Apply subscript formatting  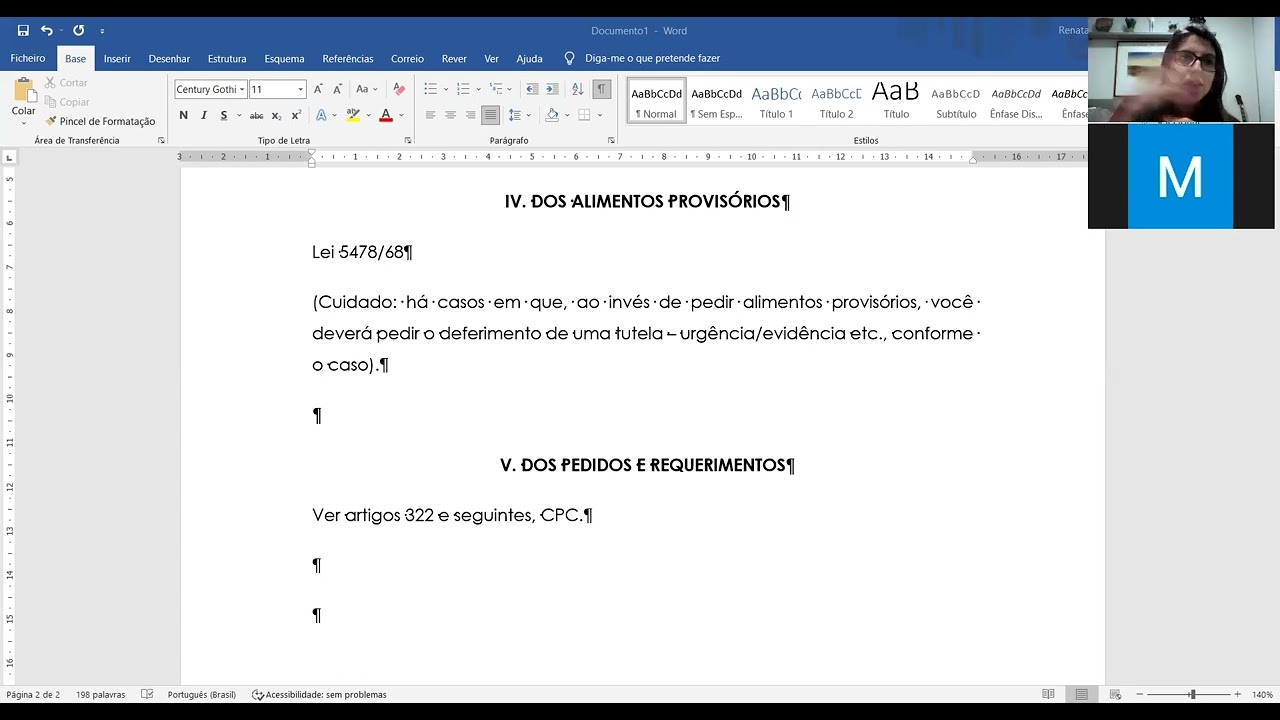(x=277, y=115)
